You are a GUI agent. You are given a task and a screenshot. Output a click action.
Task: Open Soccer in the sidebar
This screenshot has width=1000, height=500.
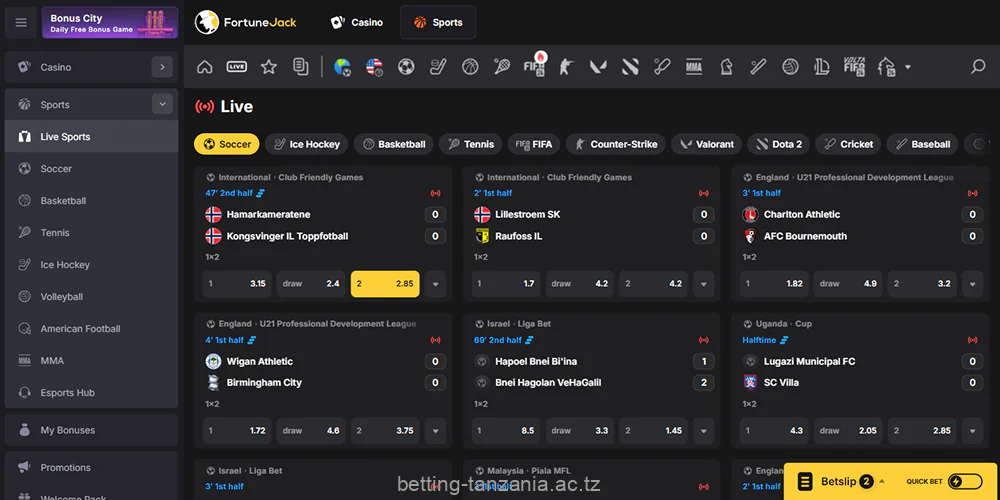[x=91, y=168]
